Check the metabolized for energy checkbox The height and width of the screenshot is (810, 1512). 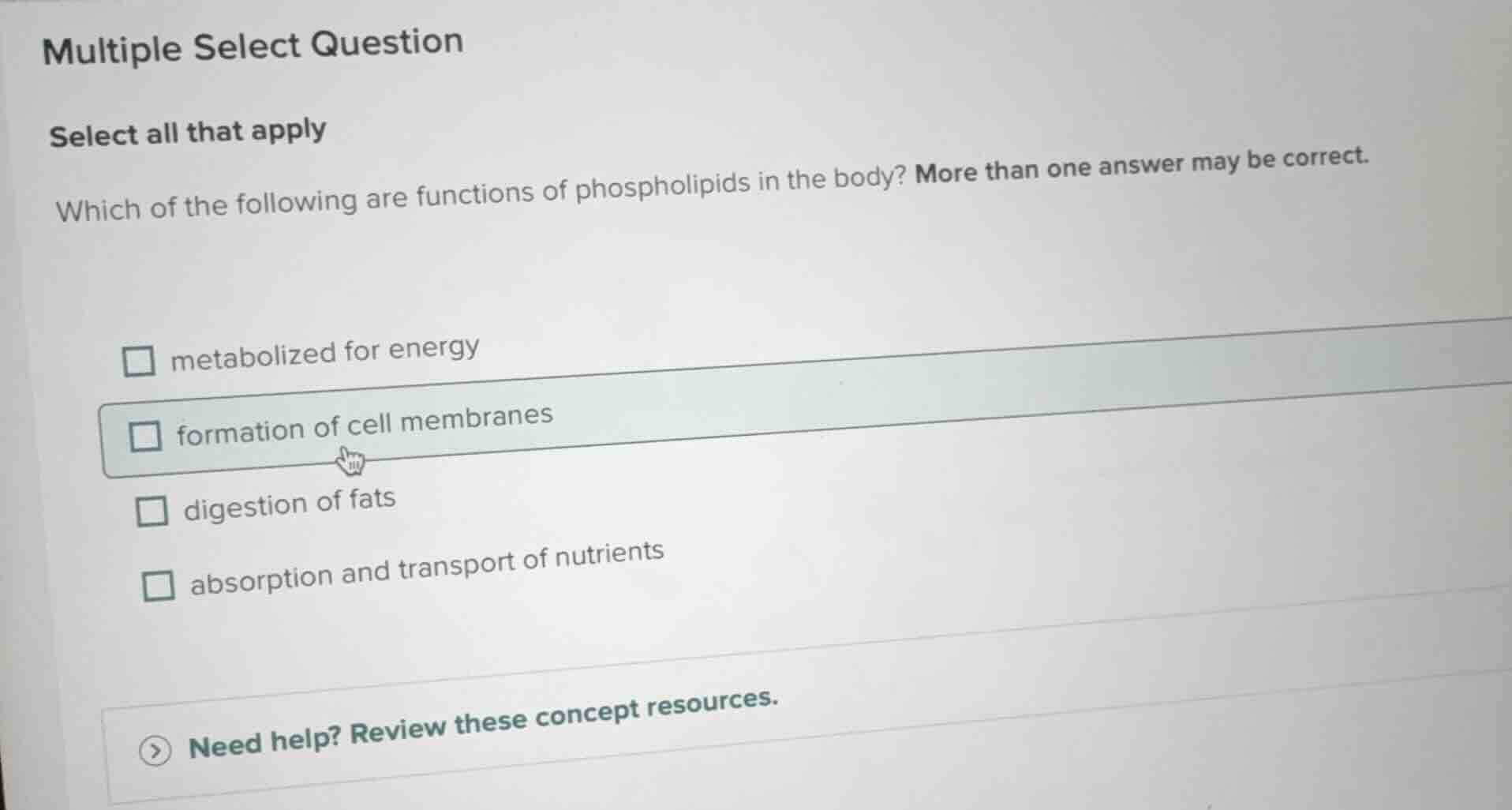[140, 360]
